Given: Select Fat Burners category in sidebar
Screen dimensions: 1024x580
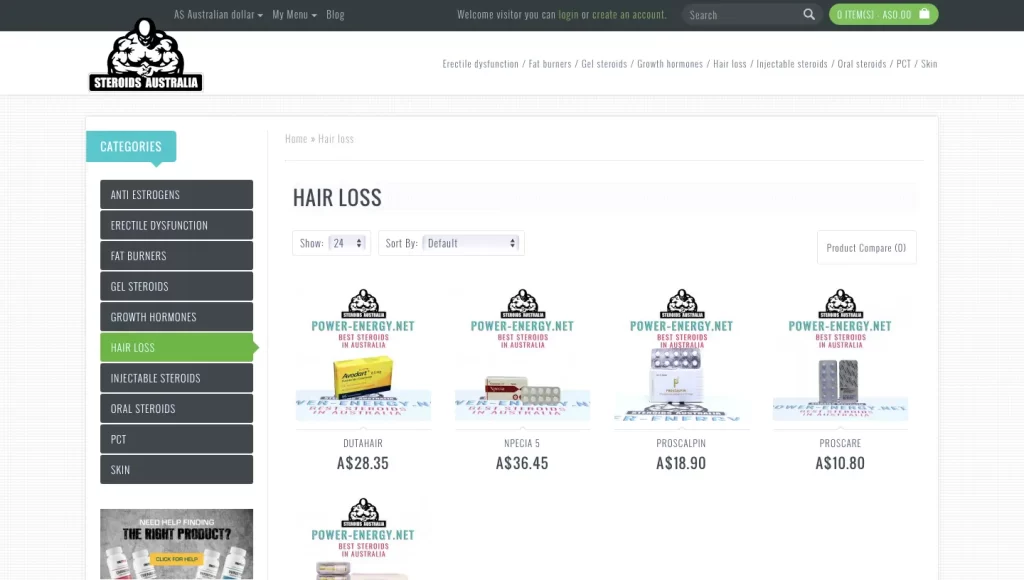Looking at the screenshot, I should (x=176, y=256).
